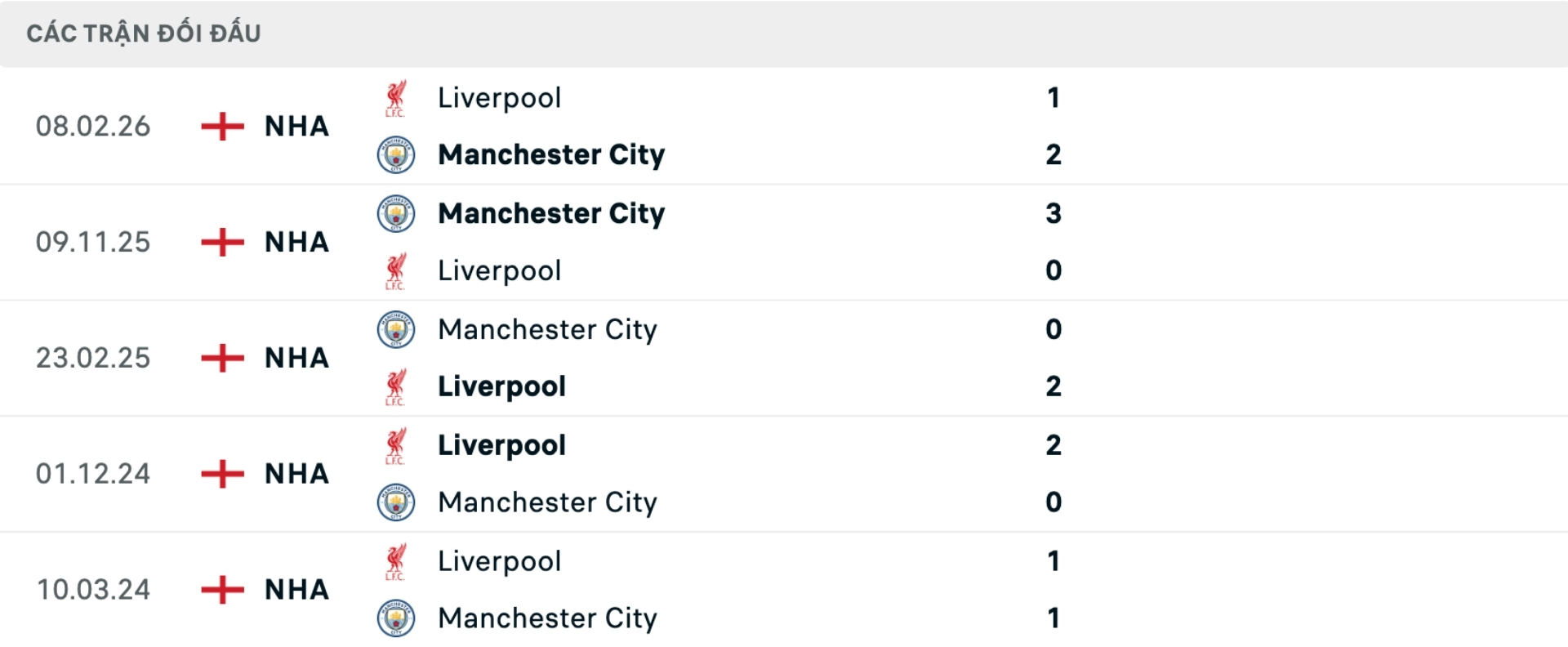Open Liverpool team link, 01.12.24 match

(501, 445)
